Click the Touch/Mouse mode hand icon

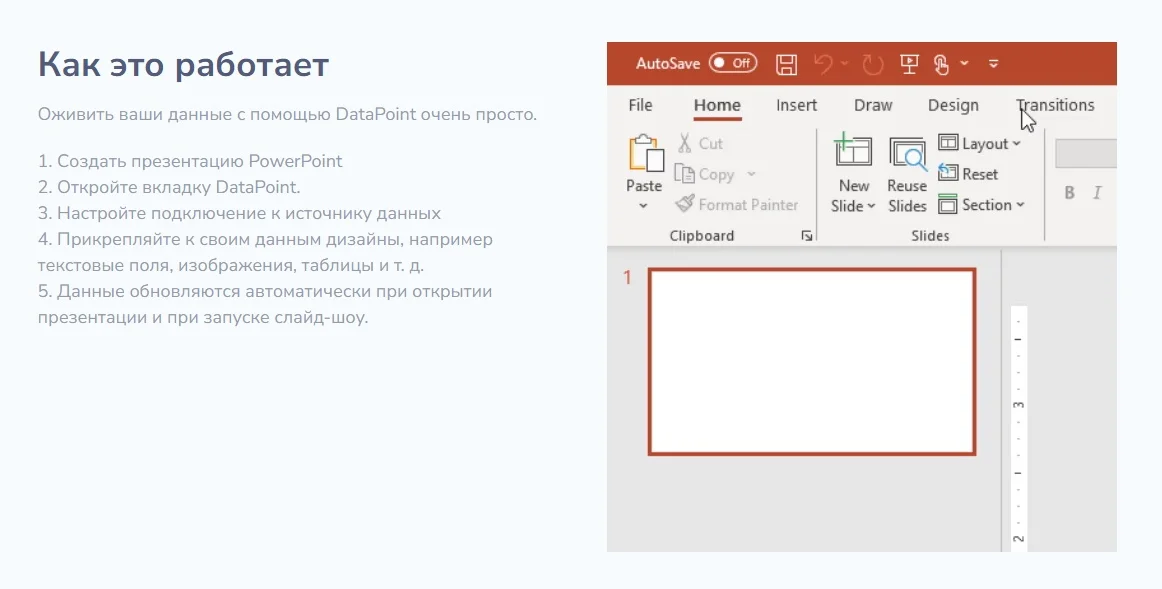pos(941,64)
